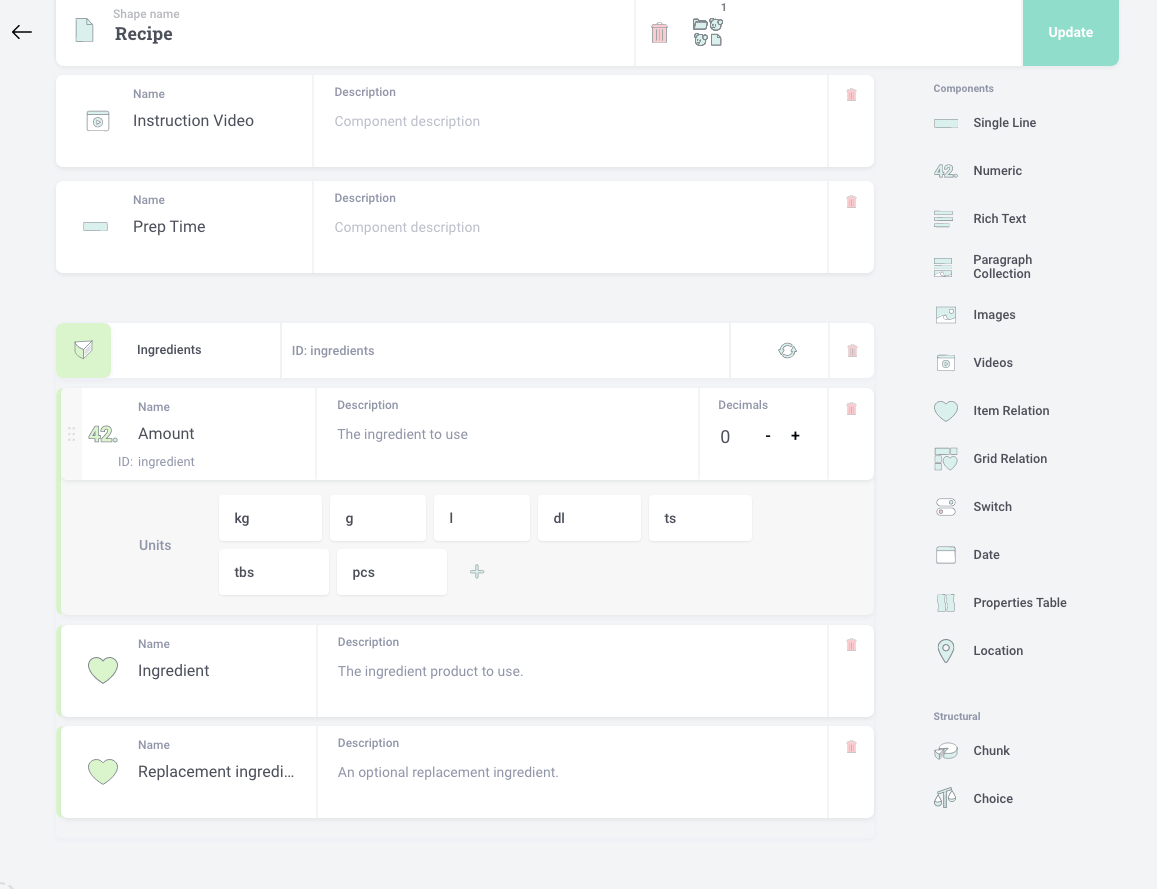Delete the Ingredients chunk
The width and height of the screenshot is (1157, 889).
852,350
